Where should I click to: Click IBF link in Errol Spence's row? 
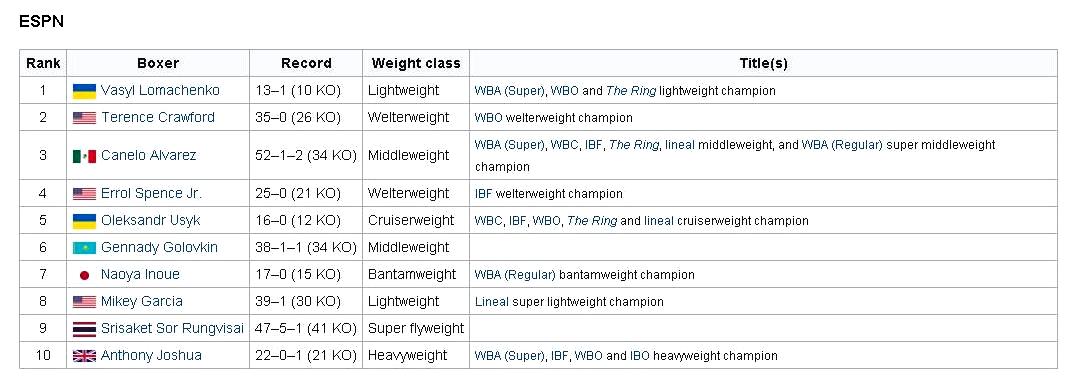click(483, 194)
